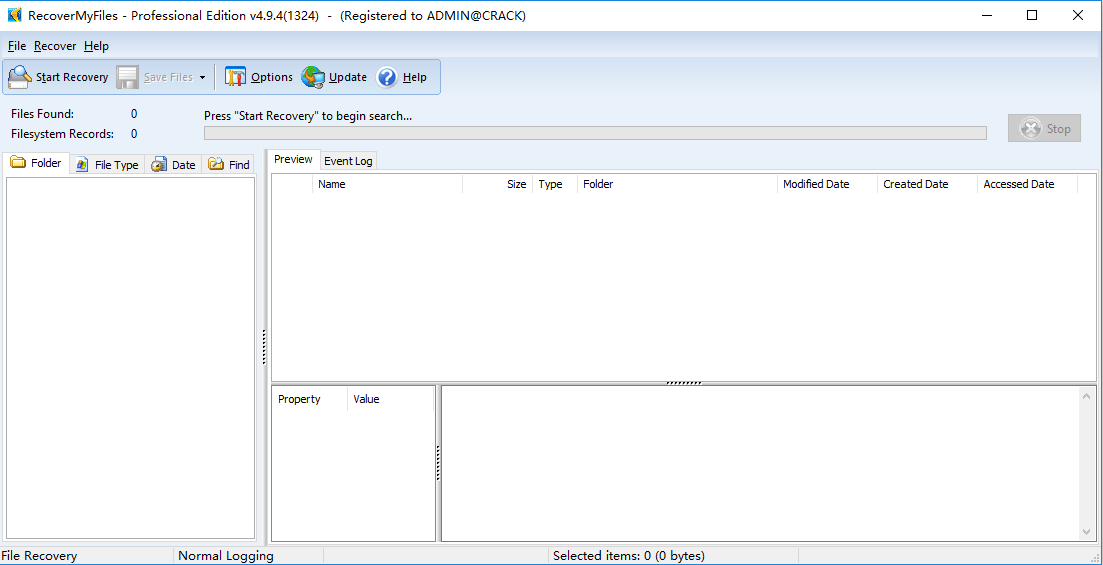Screen dimensions: 1103x565
Task: Click the Files Found label
Action: [x=42, y=114]
